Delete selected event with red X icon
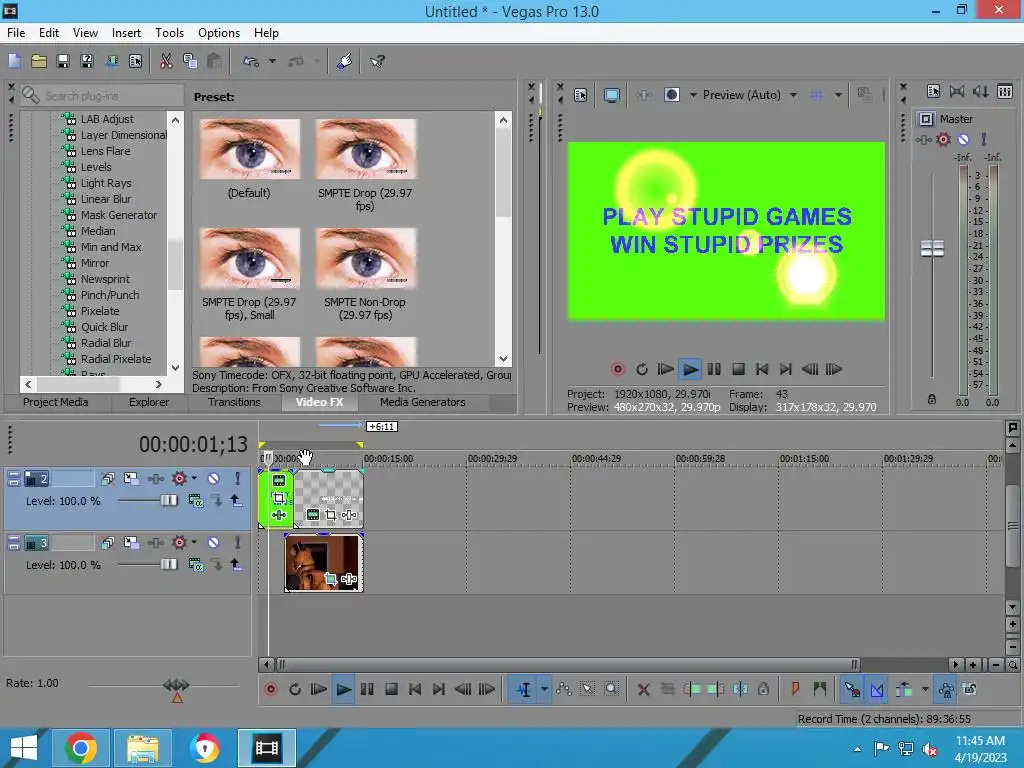Screen dimensions: 1024x768 [x=643, y=689]
